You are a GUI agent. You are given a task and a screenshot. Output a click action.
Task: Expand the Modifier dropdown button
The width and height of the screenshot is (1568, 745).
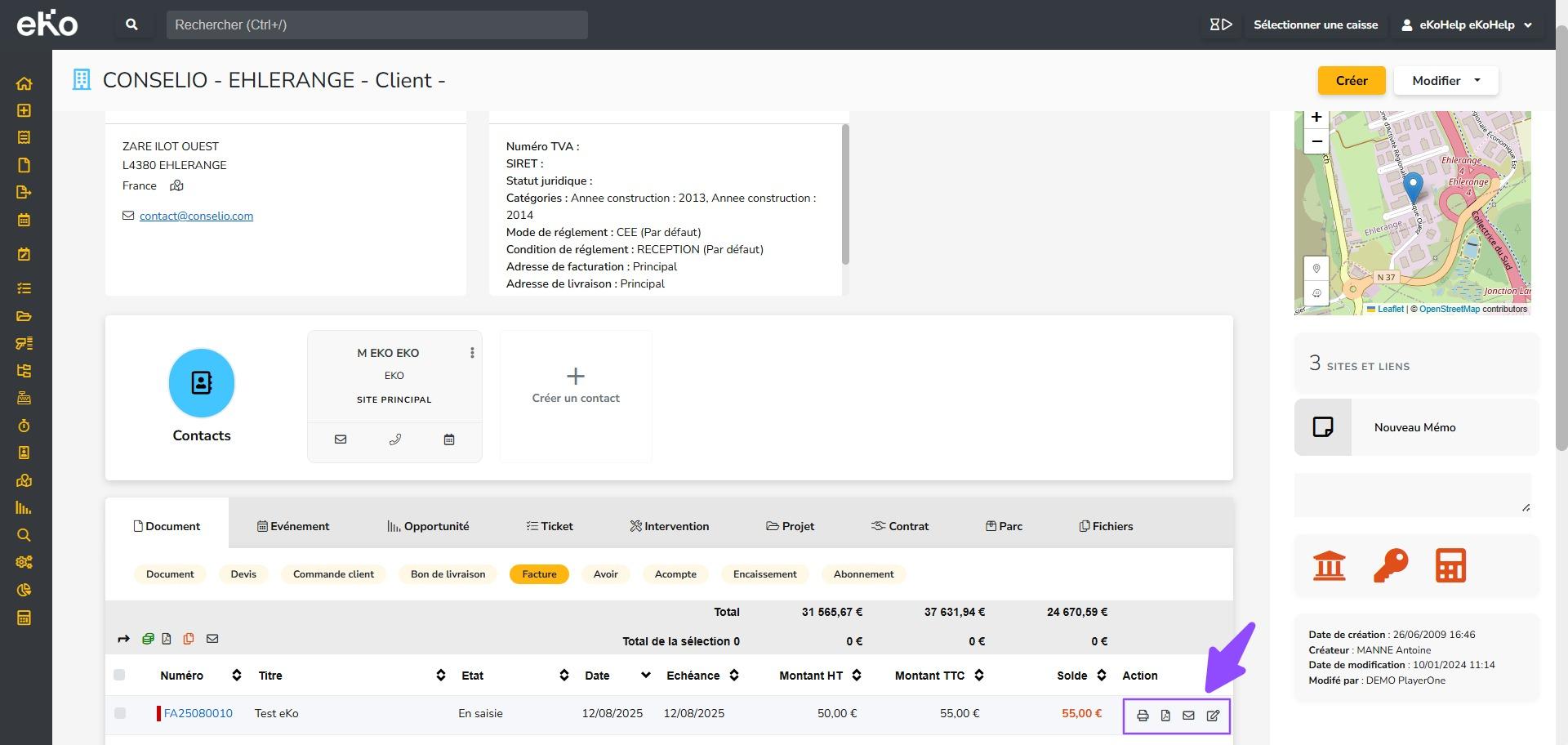click(1445, 80)
